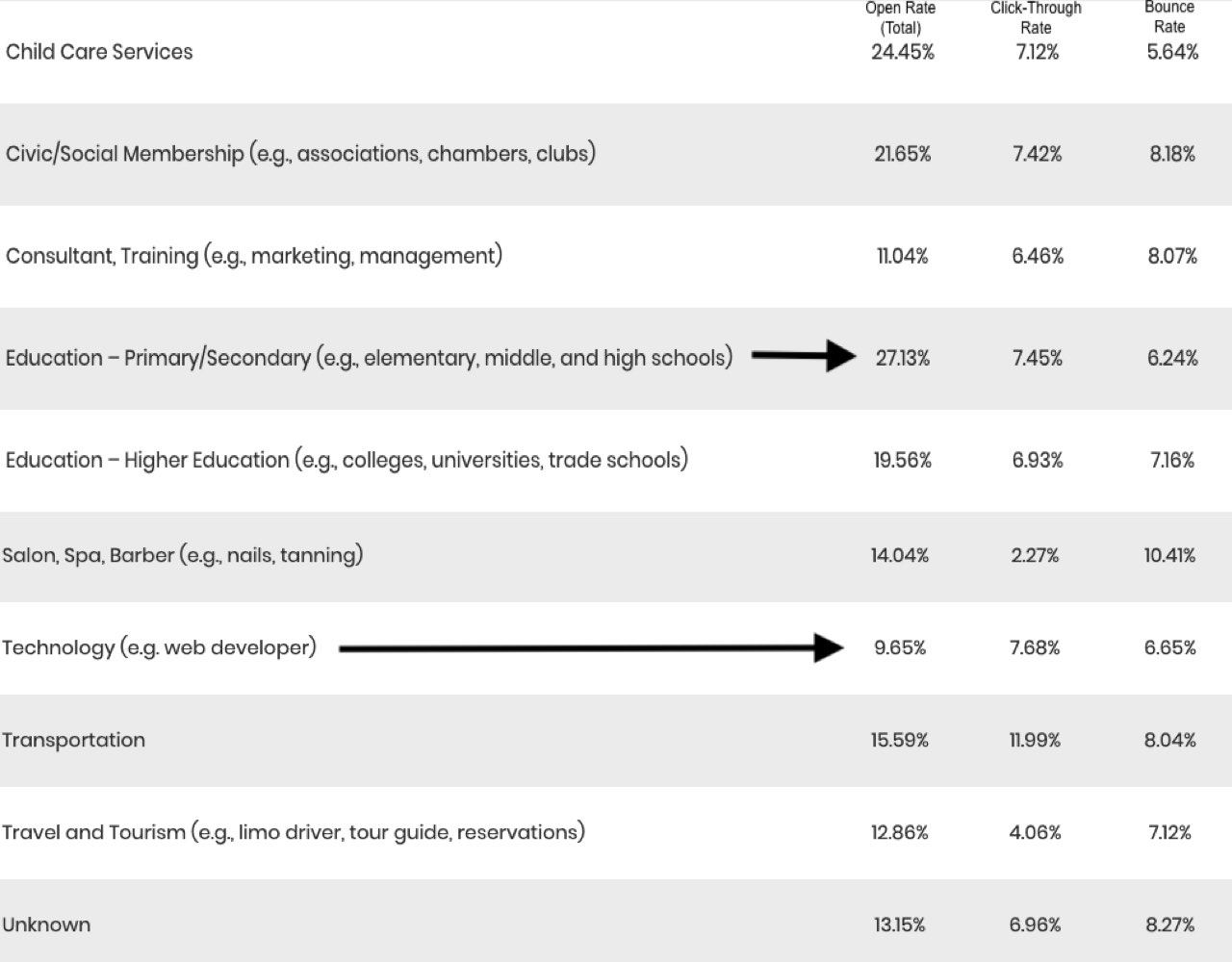Click the Click-Through Rate column header
The image size is (1232, 962).
click(x=1036, y=18)
